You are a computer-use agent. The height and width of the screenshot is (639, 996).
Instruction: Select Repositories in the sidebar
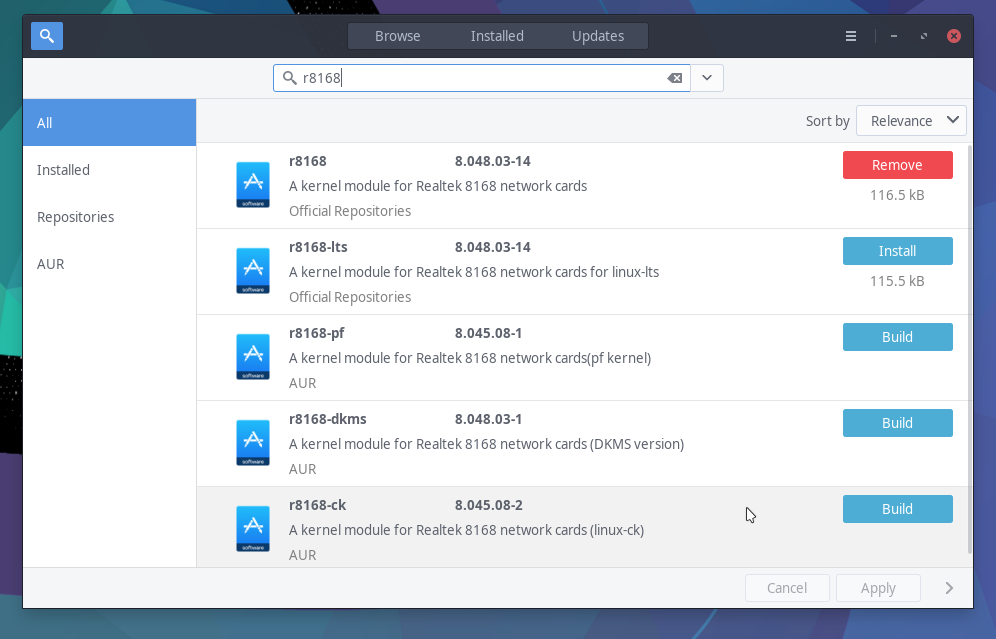click(x=75, y=217)
